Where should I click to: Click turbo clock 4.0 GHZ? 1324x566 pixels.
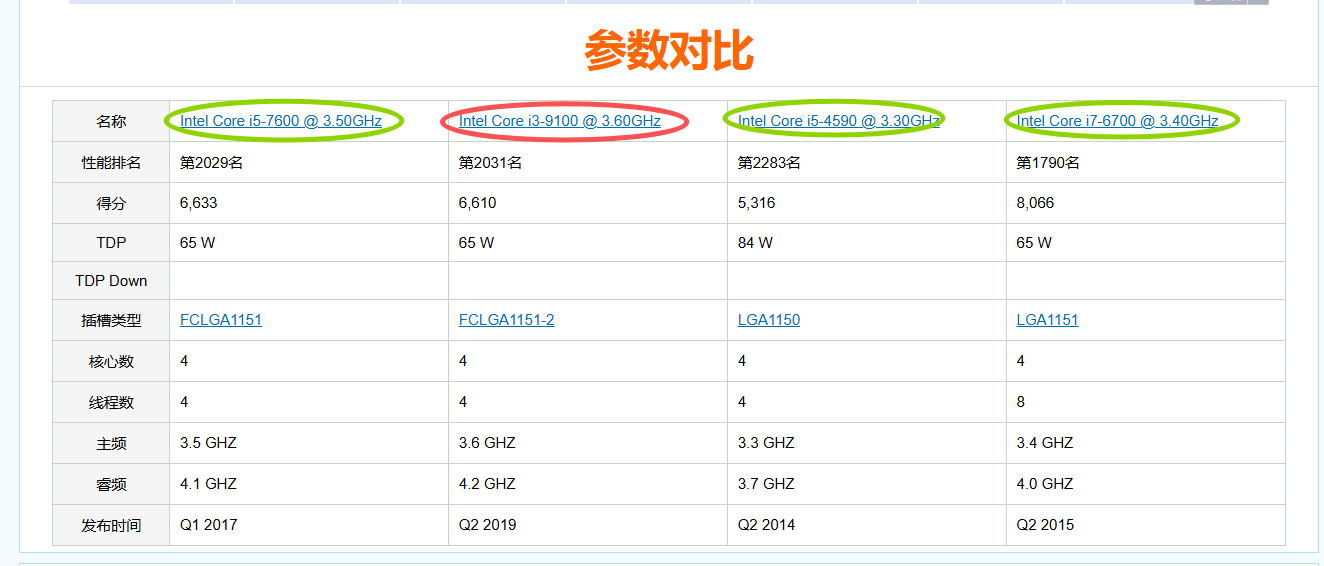point(1045,484)
